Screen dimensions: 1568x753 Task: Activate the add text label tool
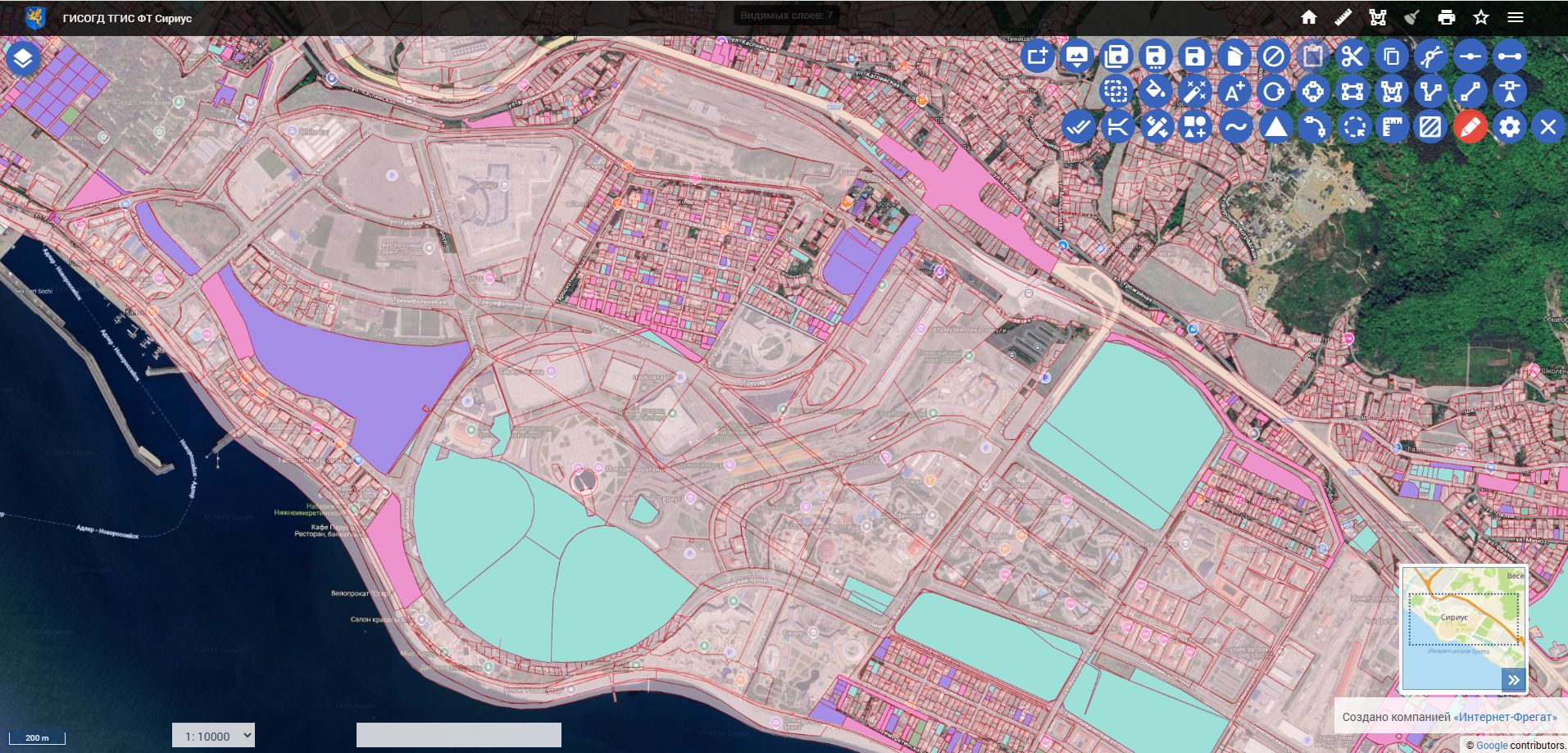pos(1234,92)
